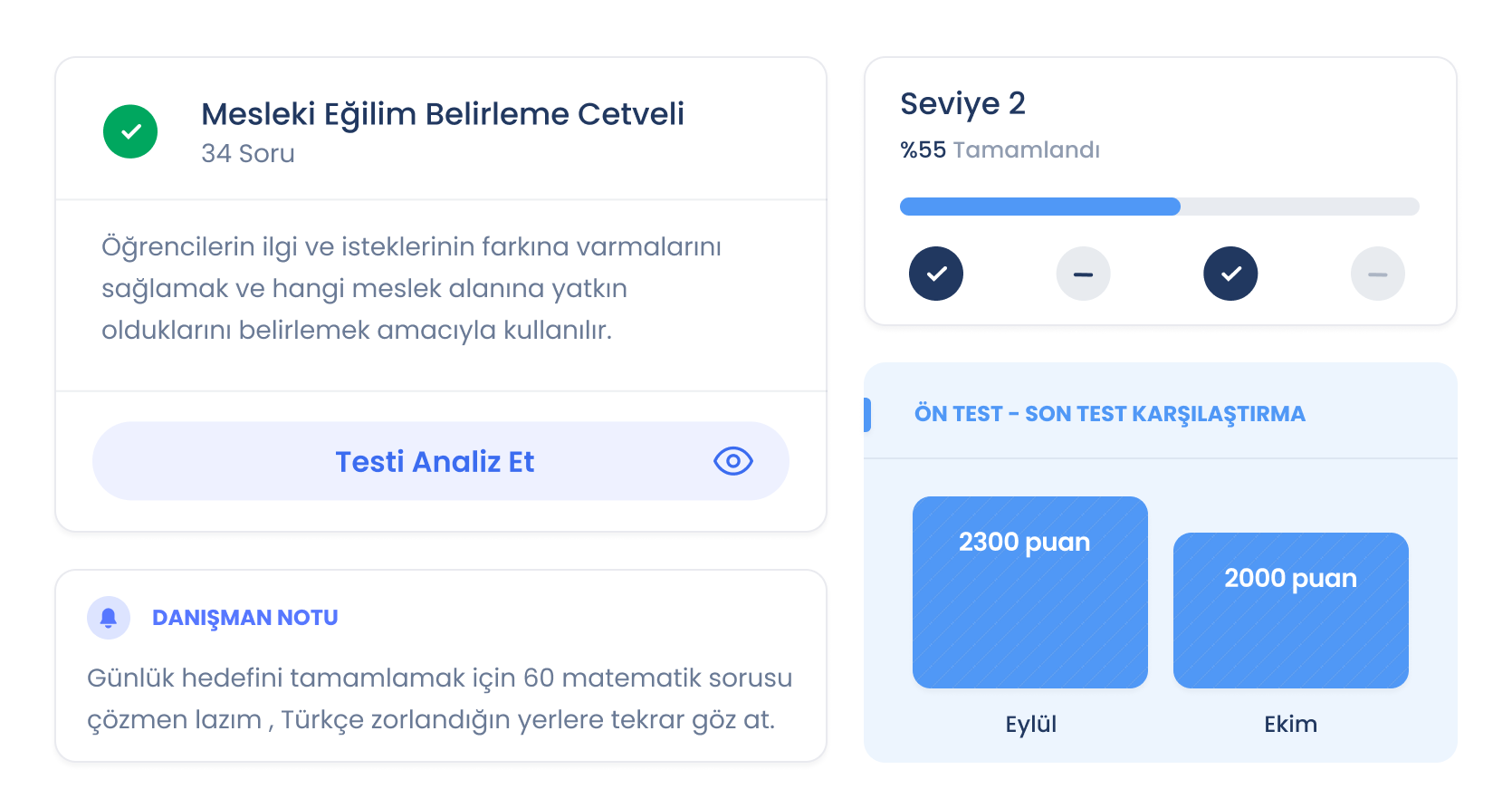Viewport: 1512px width, 808px height.
Task: Select the Ön Test - Son Test Karşılaştırma heading
Action: tap(1109, 414)
